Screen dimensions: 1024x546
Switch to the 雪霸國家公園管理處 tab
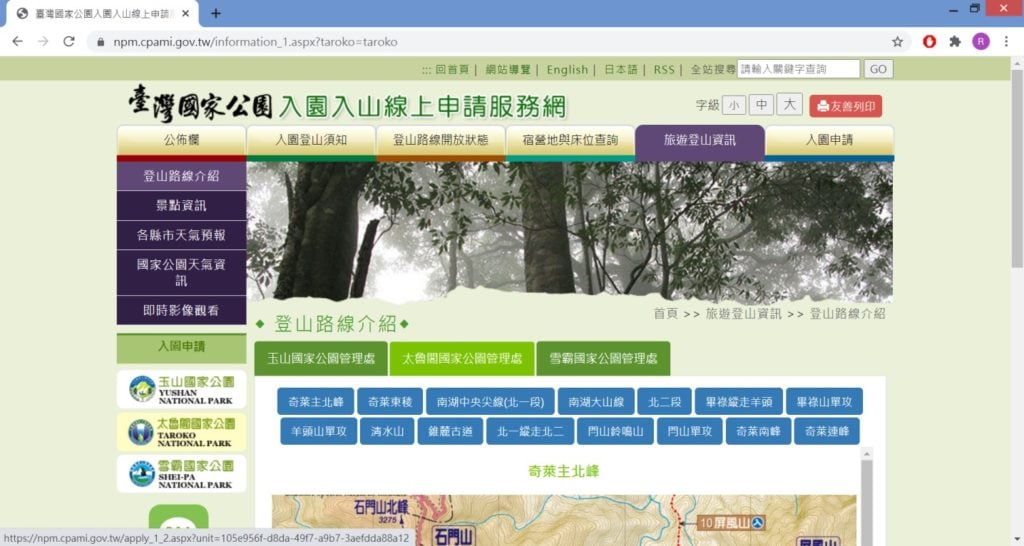pos(603,359)
